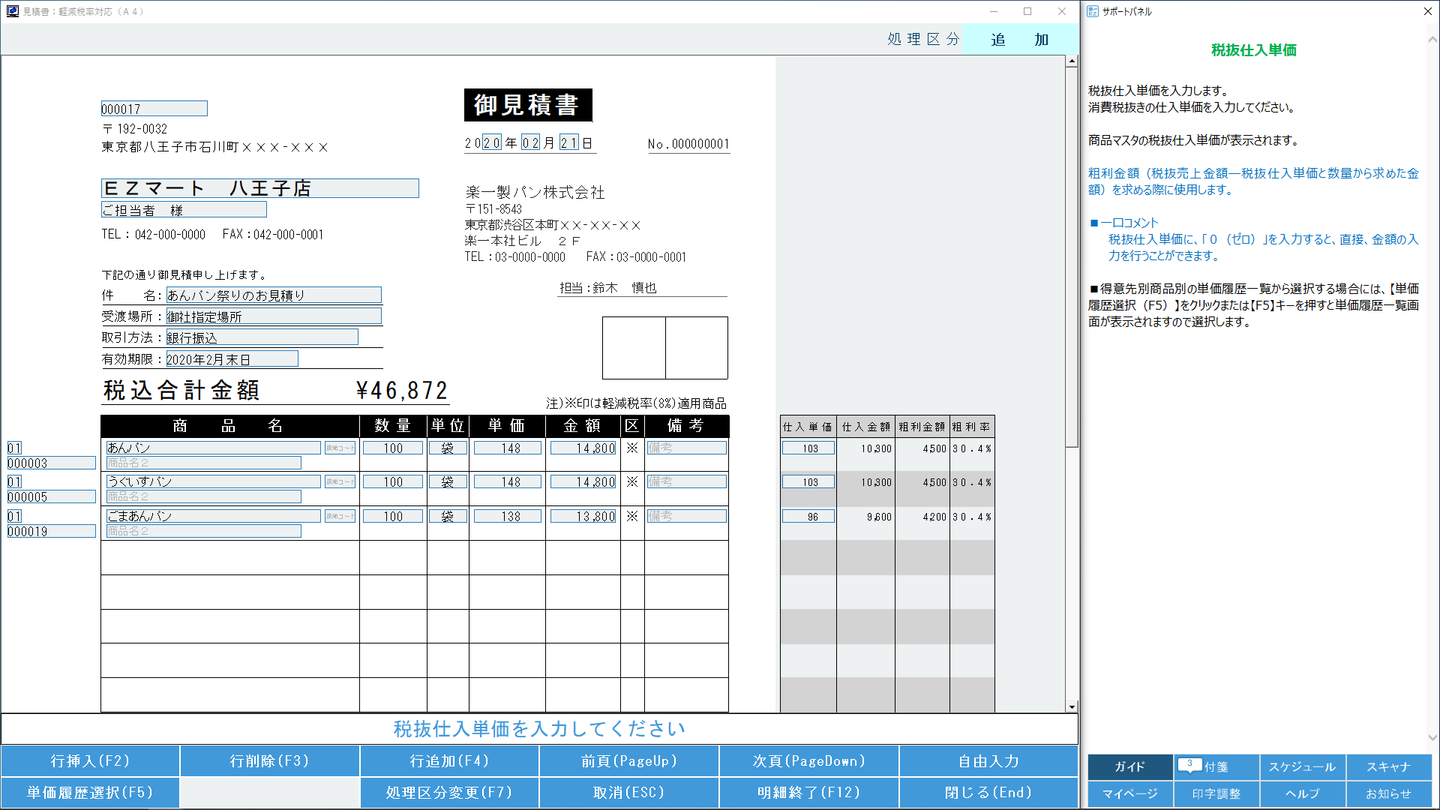The image size is (1440, 810).
Task: Cancel with 取消(ESC) button
Action: [x=628, y=792]
